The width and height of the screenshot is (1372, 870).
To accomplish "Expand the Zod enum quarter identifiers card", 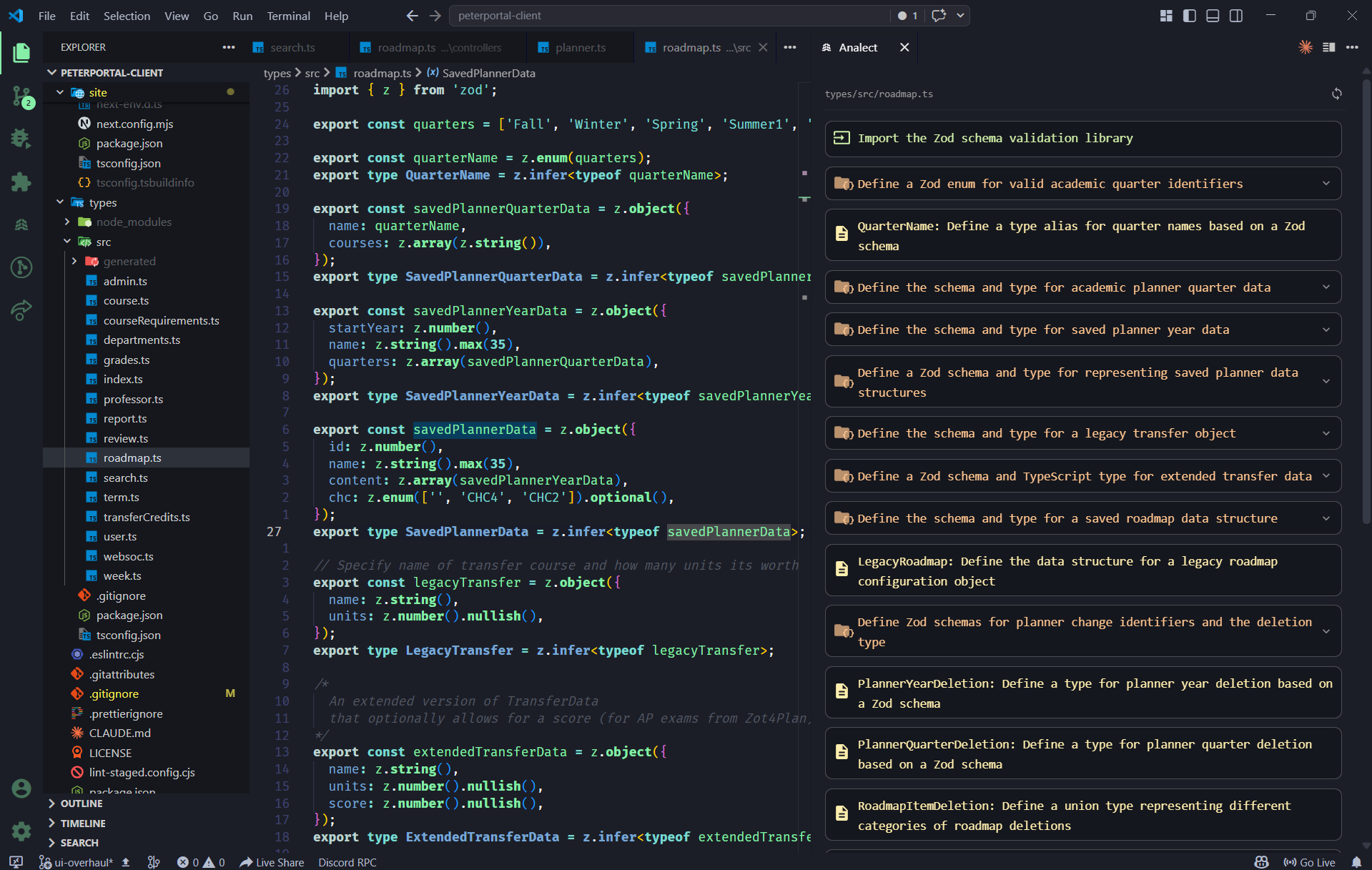I will point(1326,183).
